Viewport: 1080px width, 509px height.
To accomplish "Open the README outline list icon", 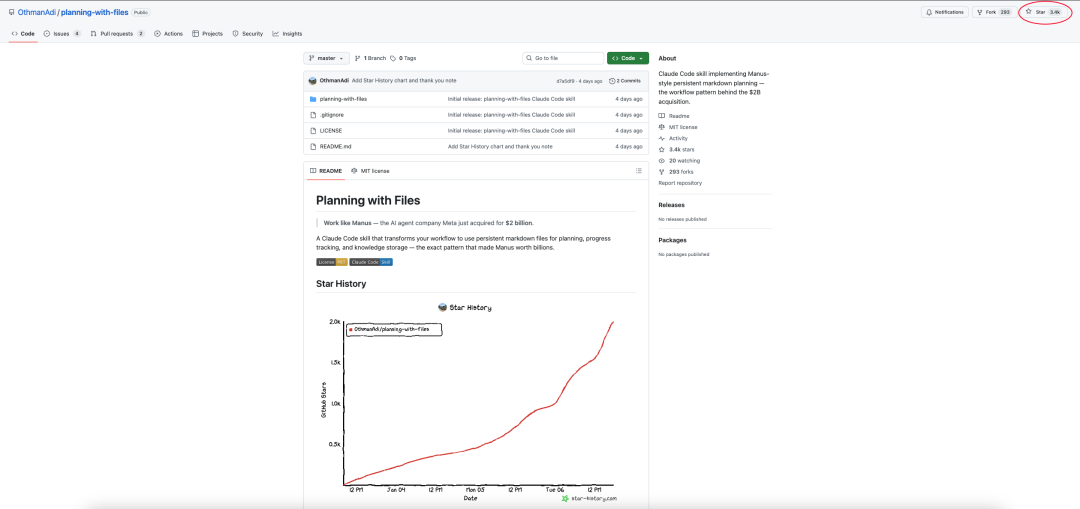I will (638, 171).
